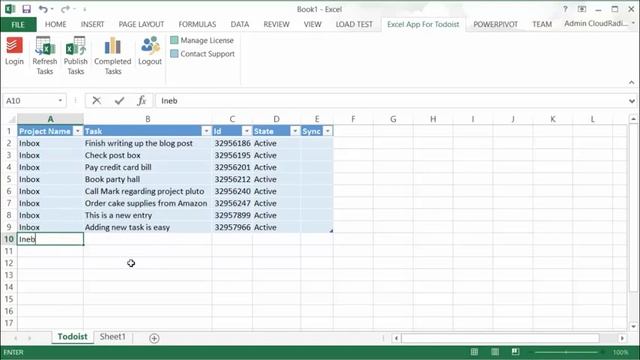Click the Contact Support label
Viewport: 640px width, 360px height.
click(207, 53)
